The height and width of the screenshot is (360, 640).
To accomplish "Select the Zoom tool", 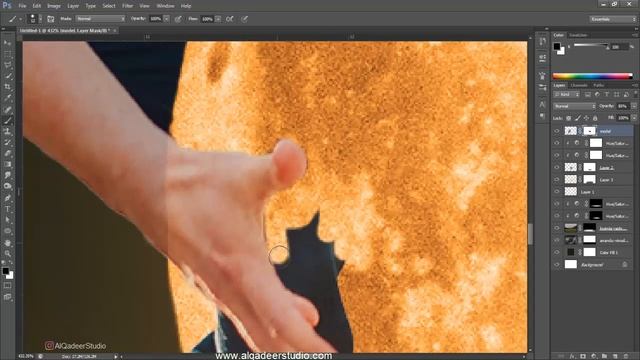I will click(x=7, y=253).
